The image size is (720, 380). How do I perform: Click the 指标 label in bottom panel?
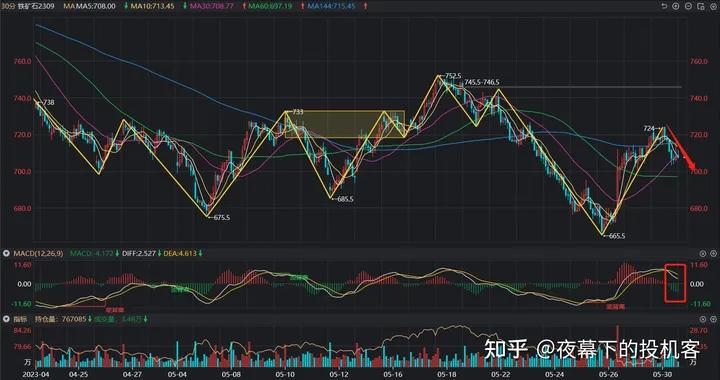pyautogui.click(x=21, y=319)
